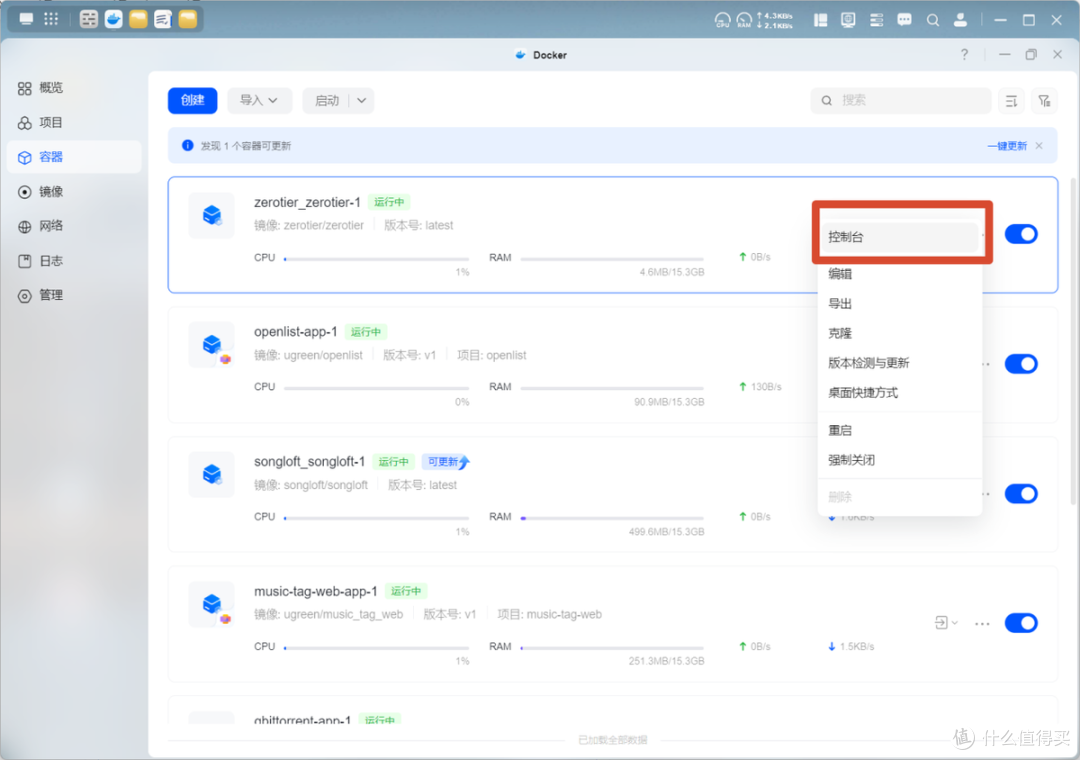Show desktop via monitor icon in taskbar
1080x760 pixels.
tap(26, 19)
